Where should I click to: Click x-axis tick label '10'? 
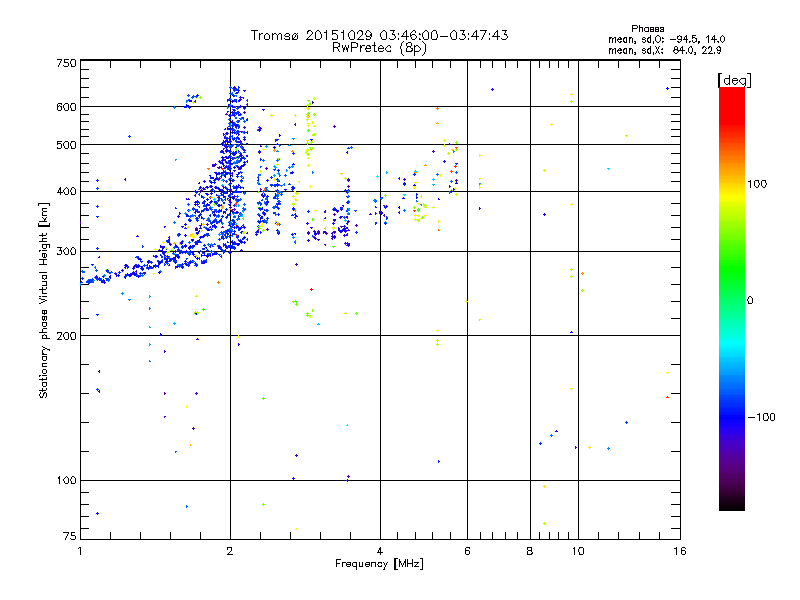tap(578, 551)
